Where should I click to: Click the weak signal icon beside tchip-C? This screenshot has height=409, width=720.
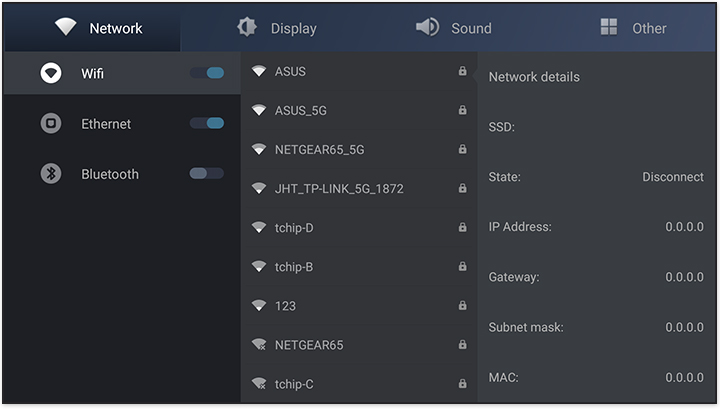click(259, 384)
